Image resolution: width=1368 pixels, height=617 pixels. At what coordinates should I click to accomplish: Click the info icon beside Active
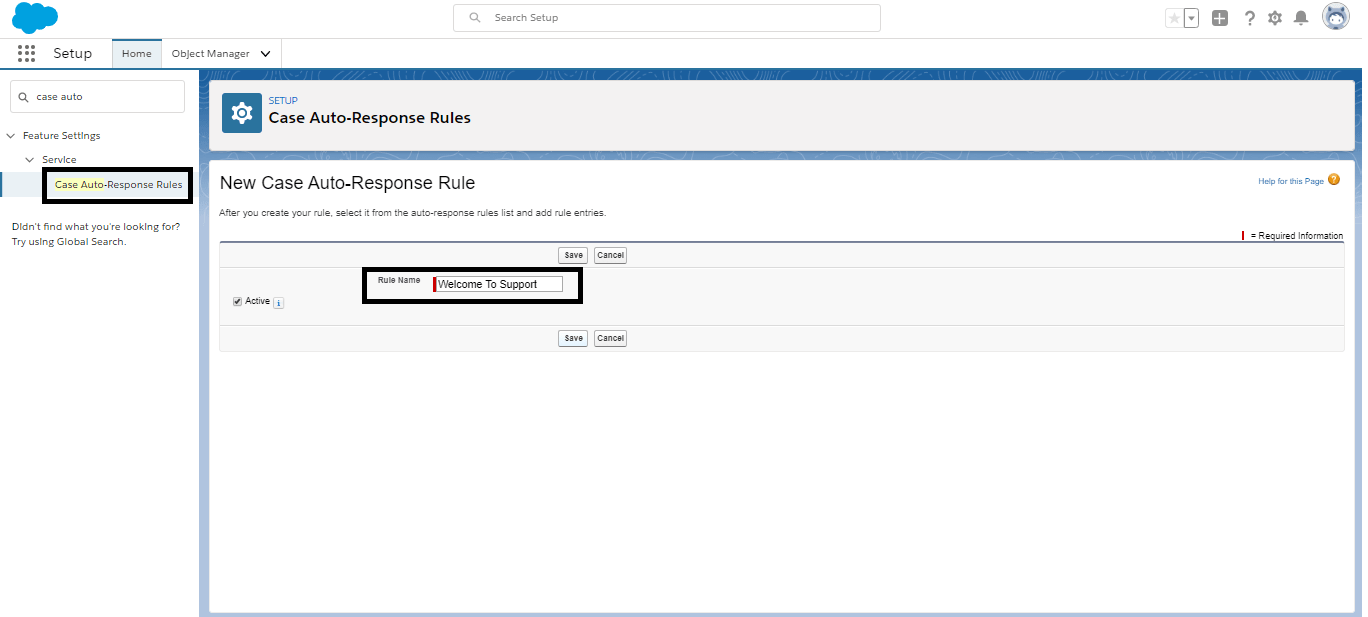tap(279, 302)
